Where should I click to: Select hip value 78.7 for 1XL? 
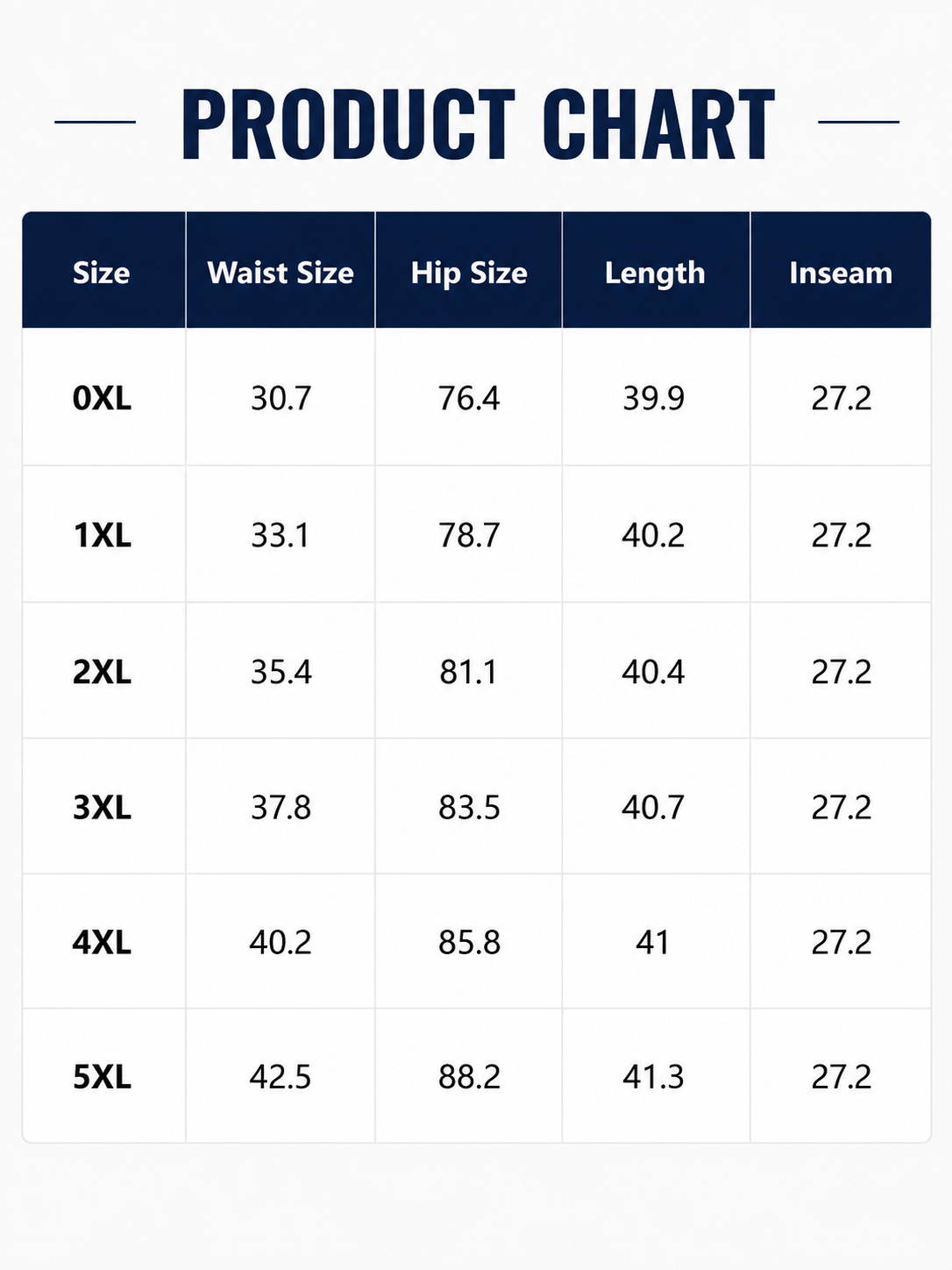pos(469,535)
